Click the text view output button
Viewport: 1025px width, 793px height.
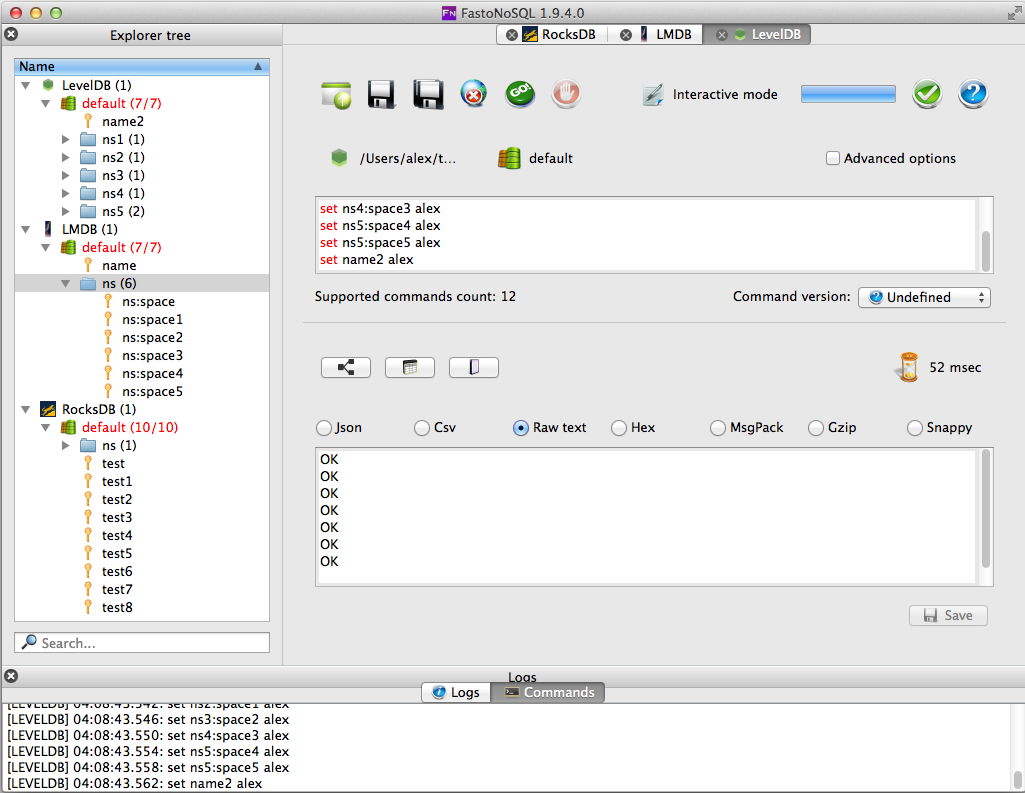[474, 367]
